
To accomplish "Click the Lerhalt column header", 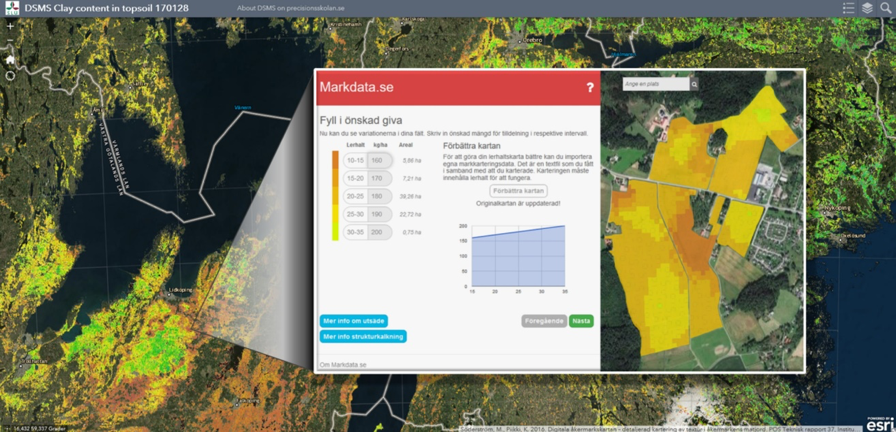I will click(355, 145).
